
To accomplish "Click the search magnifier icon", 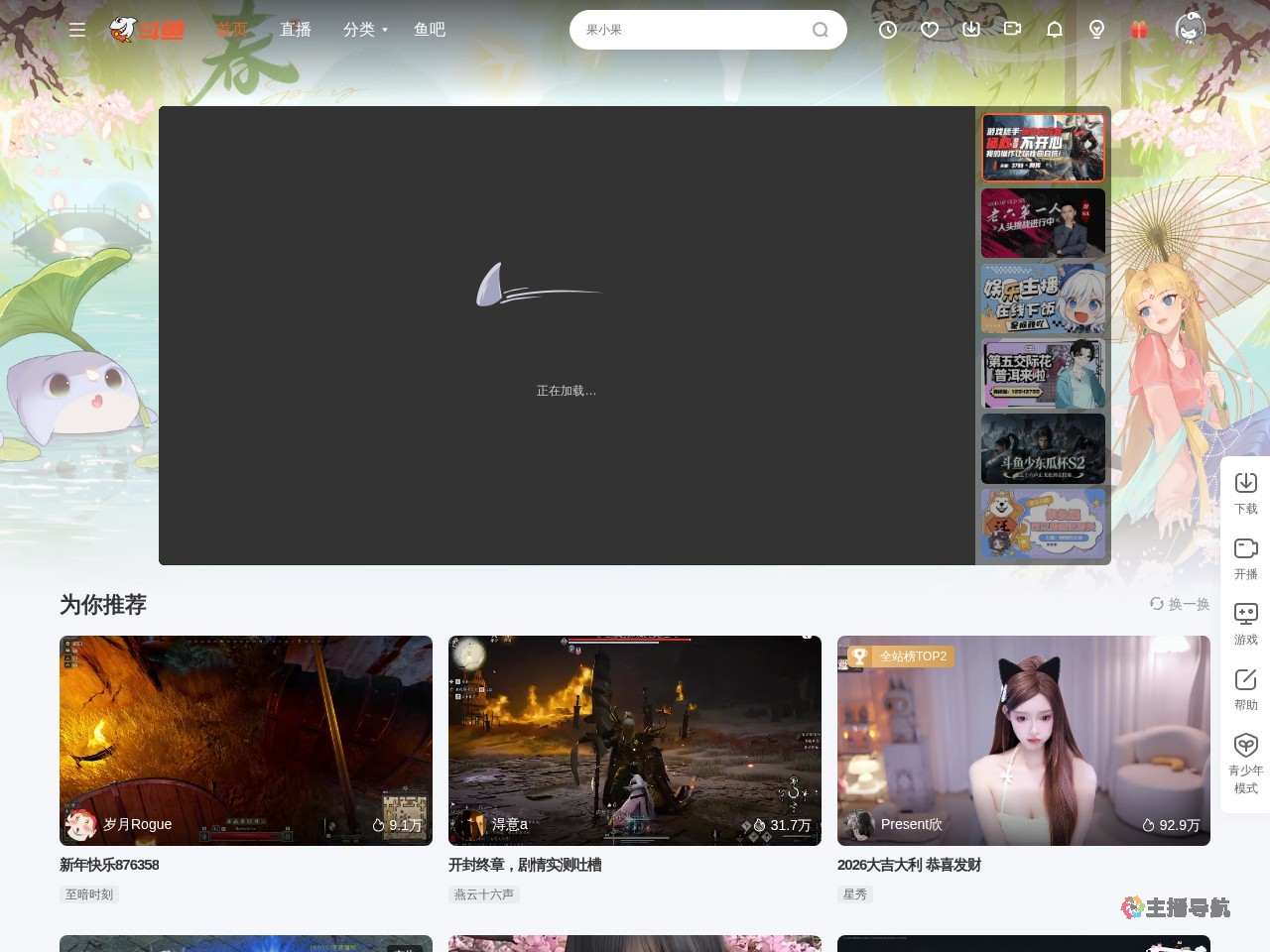I will (820, 30).
